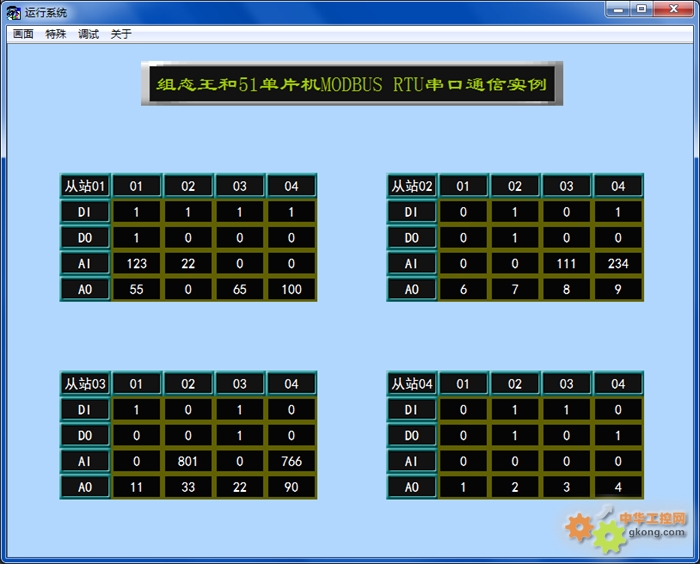Click the 从站03 table header
Screen dimensions: 700x564
click(85, 384)
